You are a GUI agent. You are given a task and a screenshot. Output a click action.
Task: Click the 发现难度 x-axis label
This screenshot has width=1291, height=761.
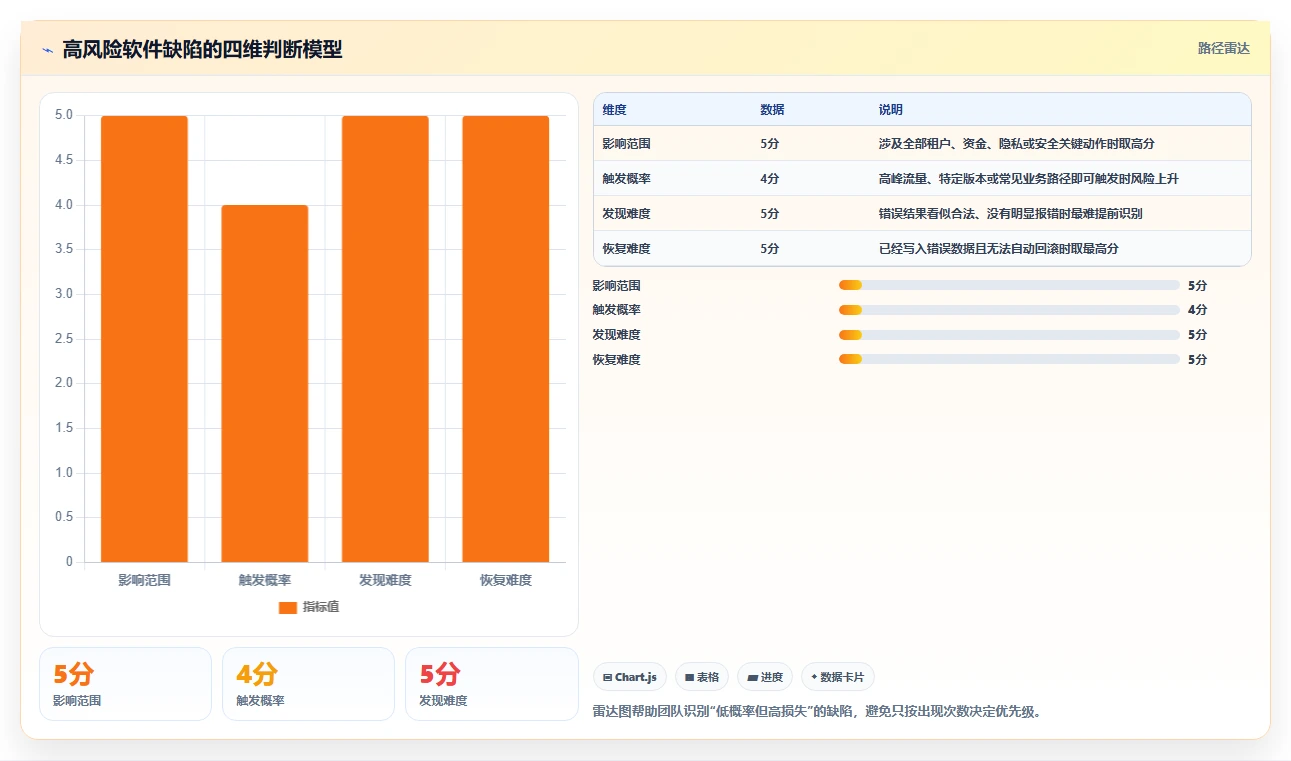[385, 580]
